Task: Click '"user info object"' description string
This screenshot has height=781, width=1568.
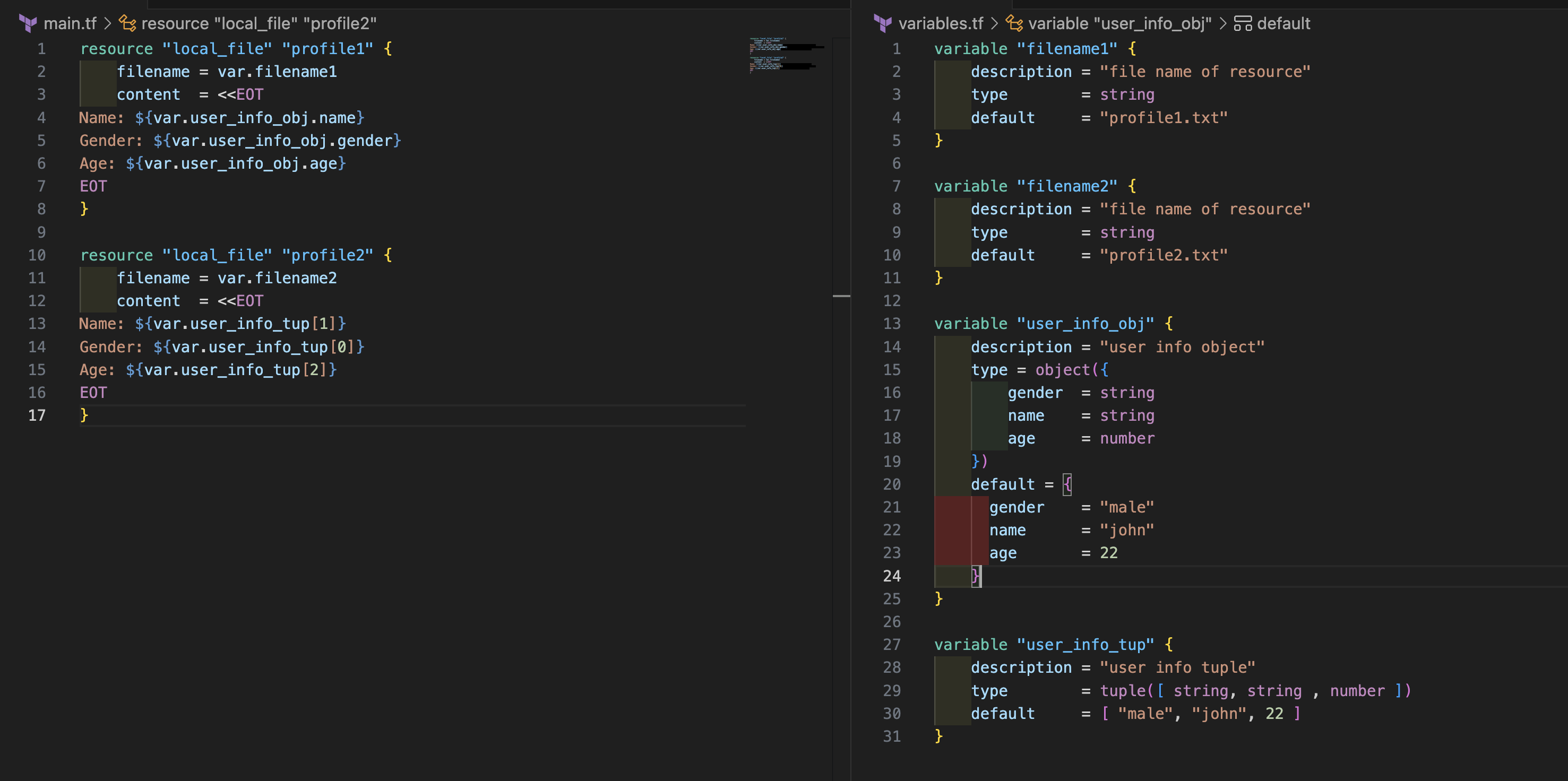Action: (1182, 346)
